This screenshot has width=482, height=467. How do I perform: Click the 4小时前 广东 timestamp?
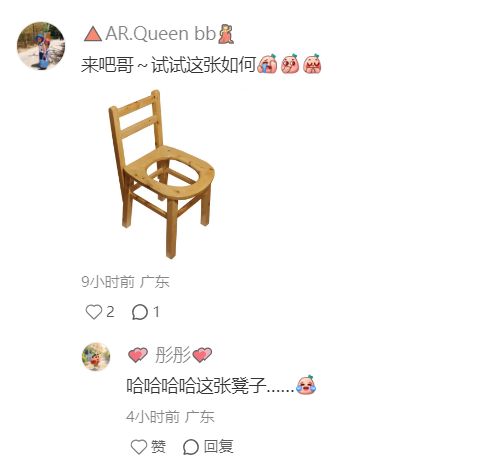coord(170,417)
